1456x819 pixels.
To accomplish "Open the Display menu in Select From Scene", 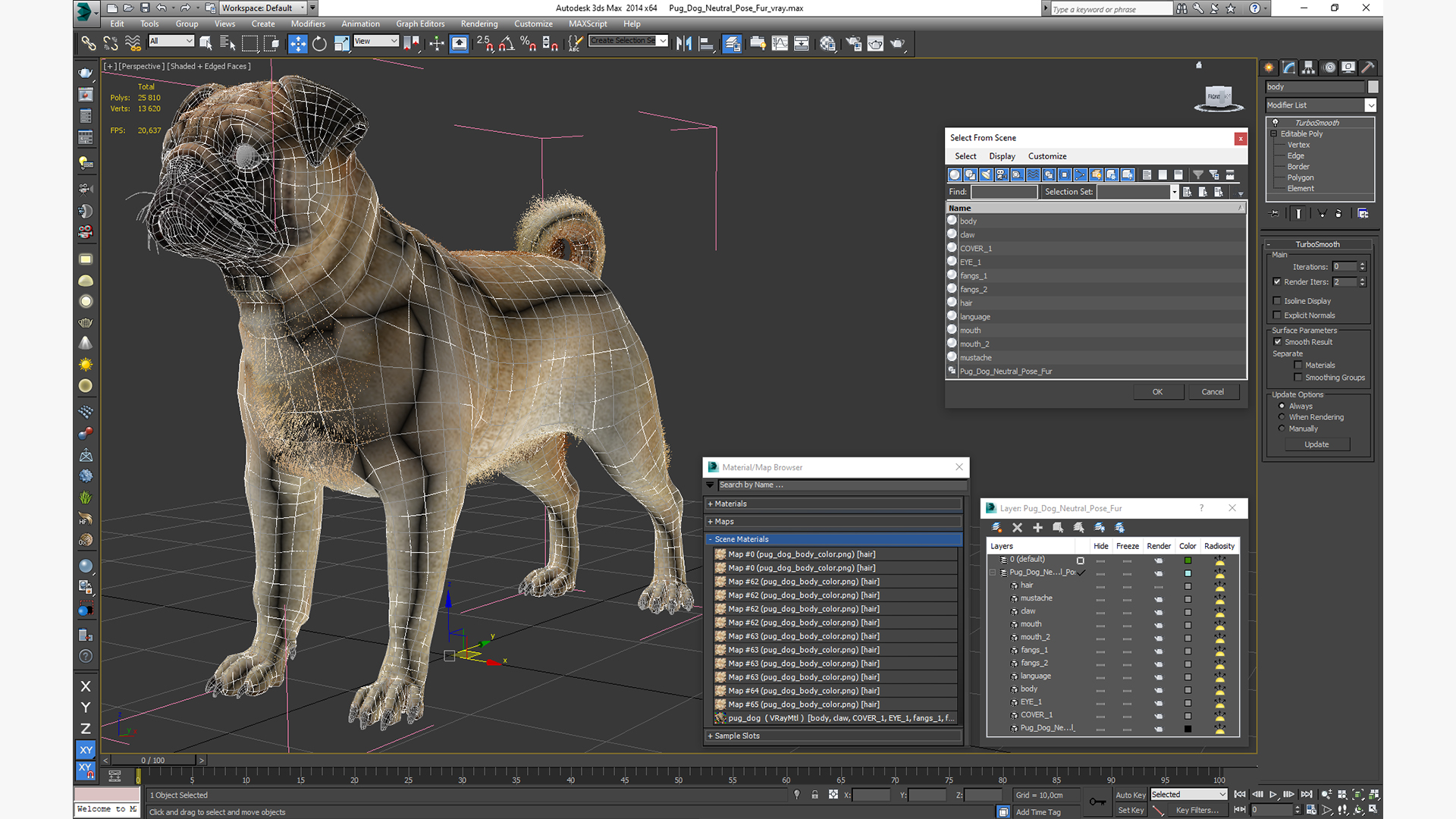I will pos(1002,156).
